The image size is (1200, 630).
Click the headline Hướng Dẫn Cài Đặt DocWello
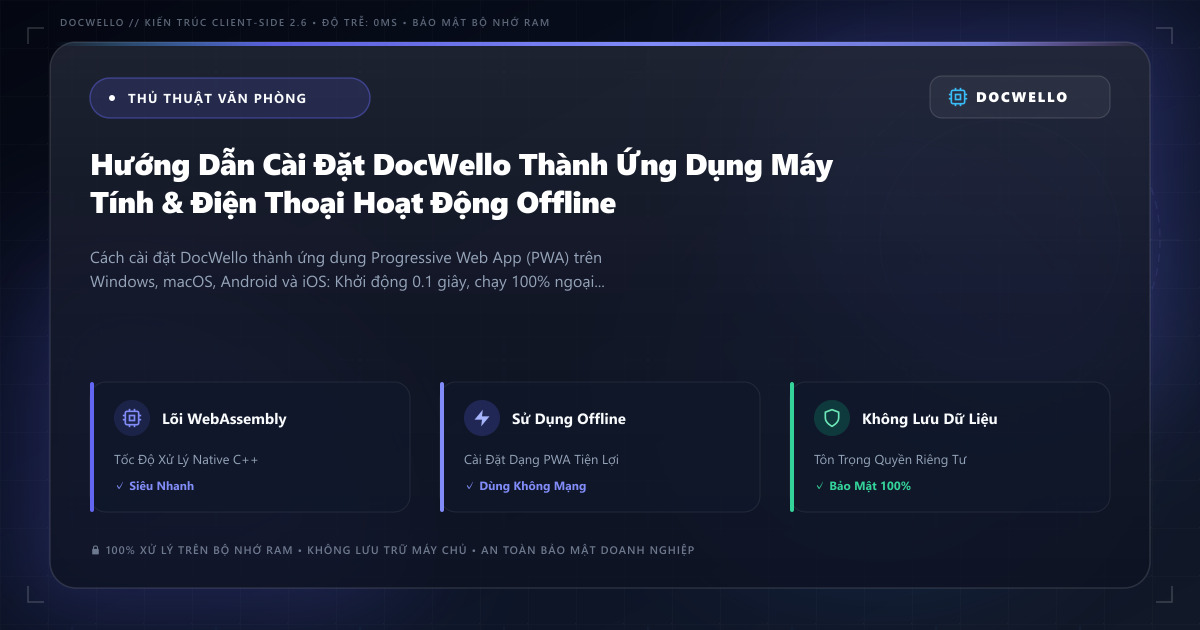pyautogui.click(x=461, y=184)
